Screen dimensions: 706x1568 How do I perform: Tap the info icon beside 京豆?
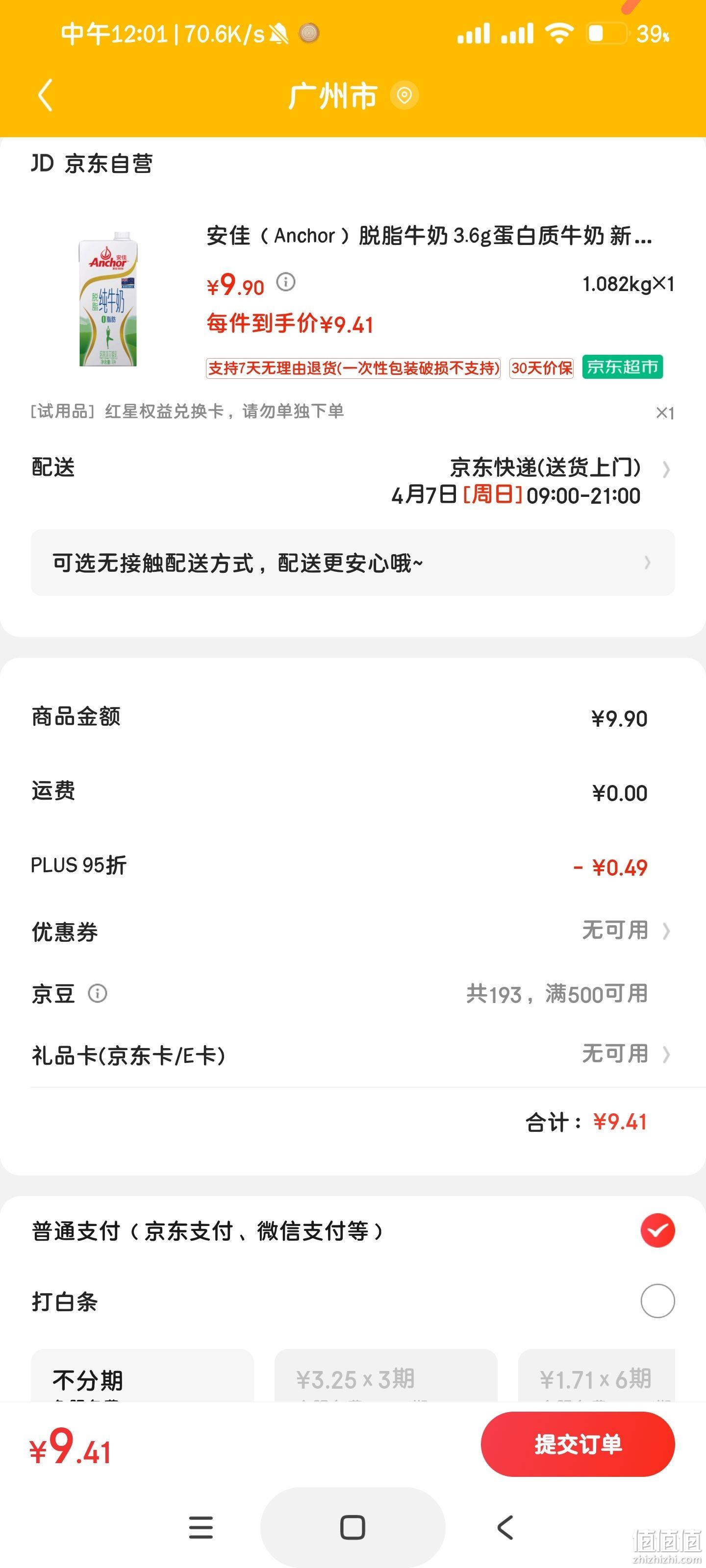coord(98,993)
